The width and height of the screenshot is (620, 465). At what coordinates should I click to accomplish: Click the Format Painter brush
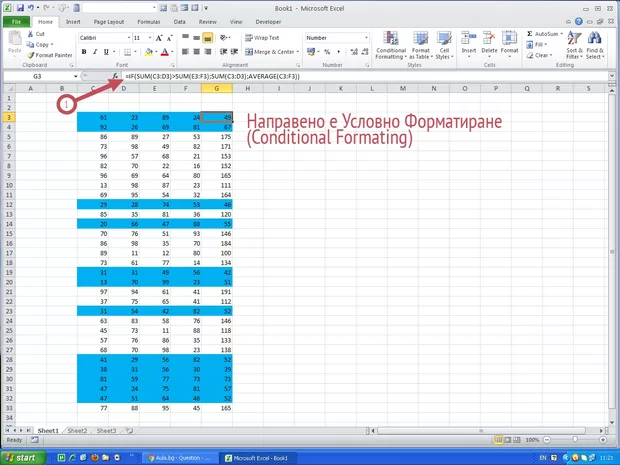click(30, 55)
